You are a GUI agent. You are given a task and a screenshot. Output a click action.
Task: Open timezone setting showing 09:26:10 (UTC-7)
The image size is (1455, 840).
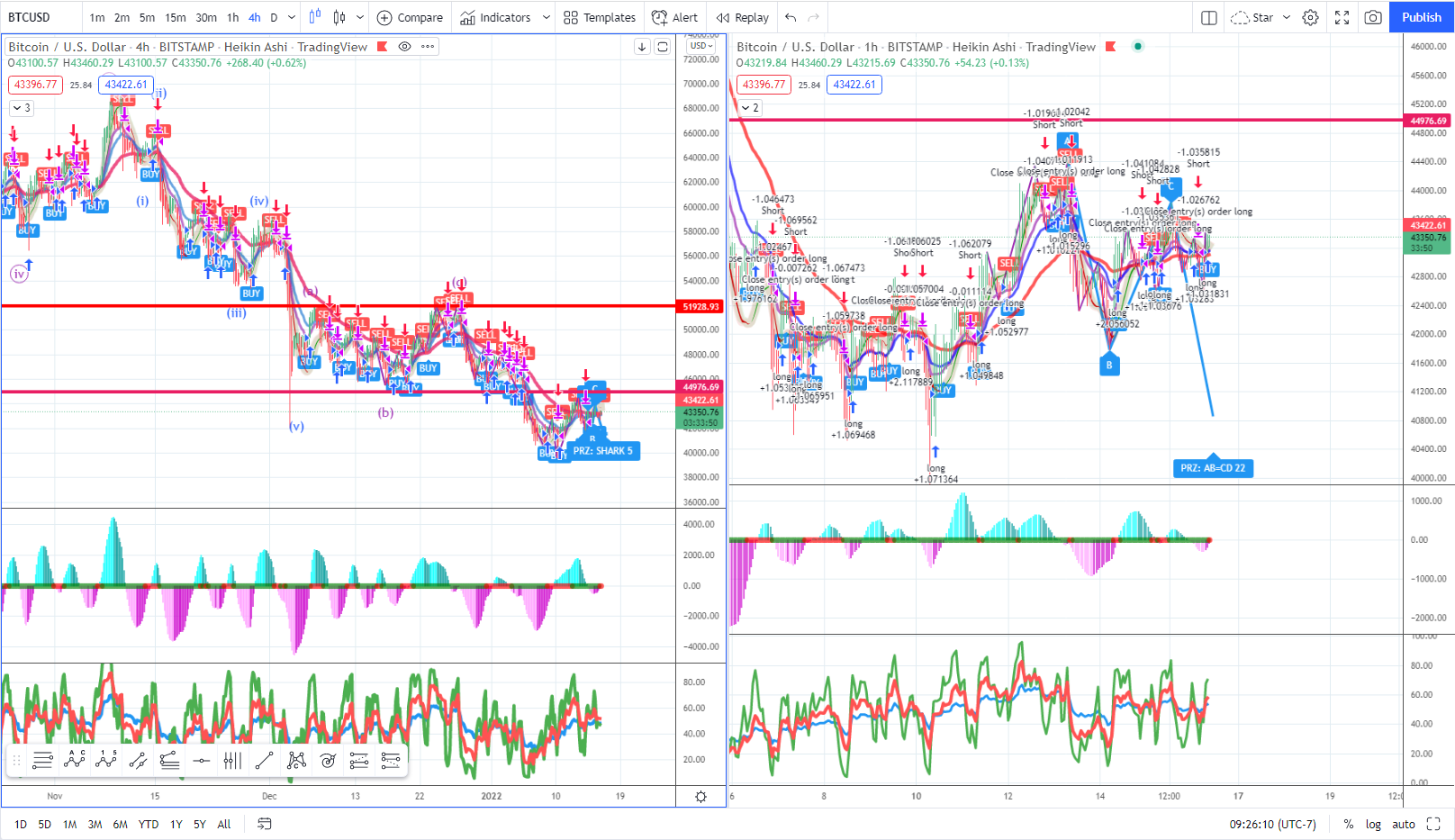pos(1272,824)
